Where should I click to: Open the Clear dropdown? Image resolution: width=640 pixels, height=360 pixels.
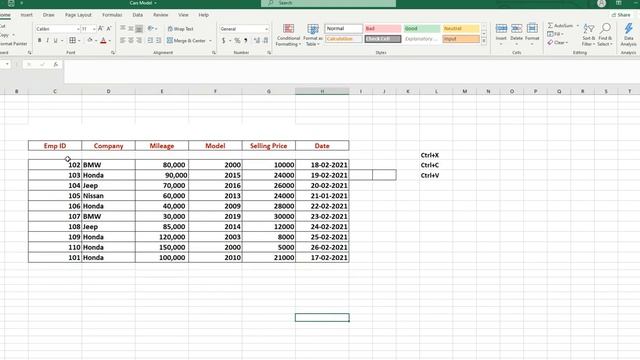coord(558,42)
